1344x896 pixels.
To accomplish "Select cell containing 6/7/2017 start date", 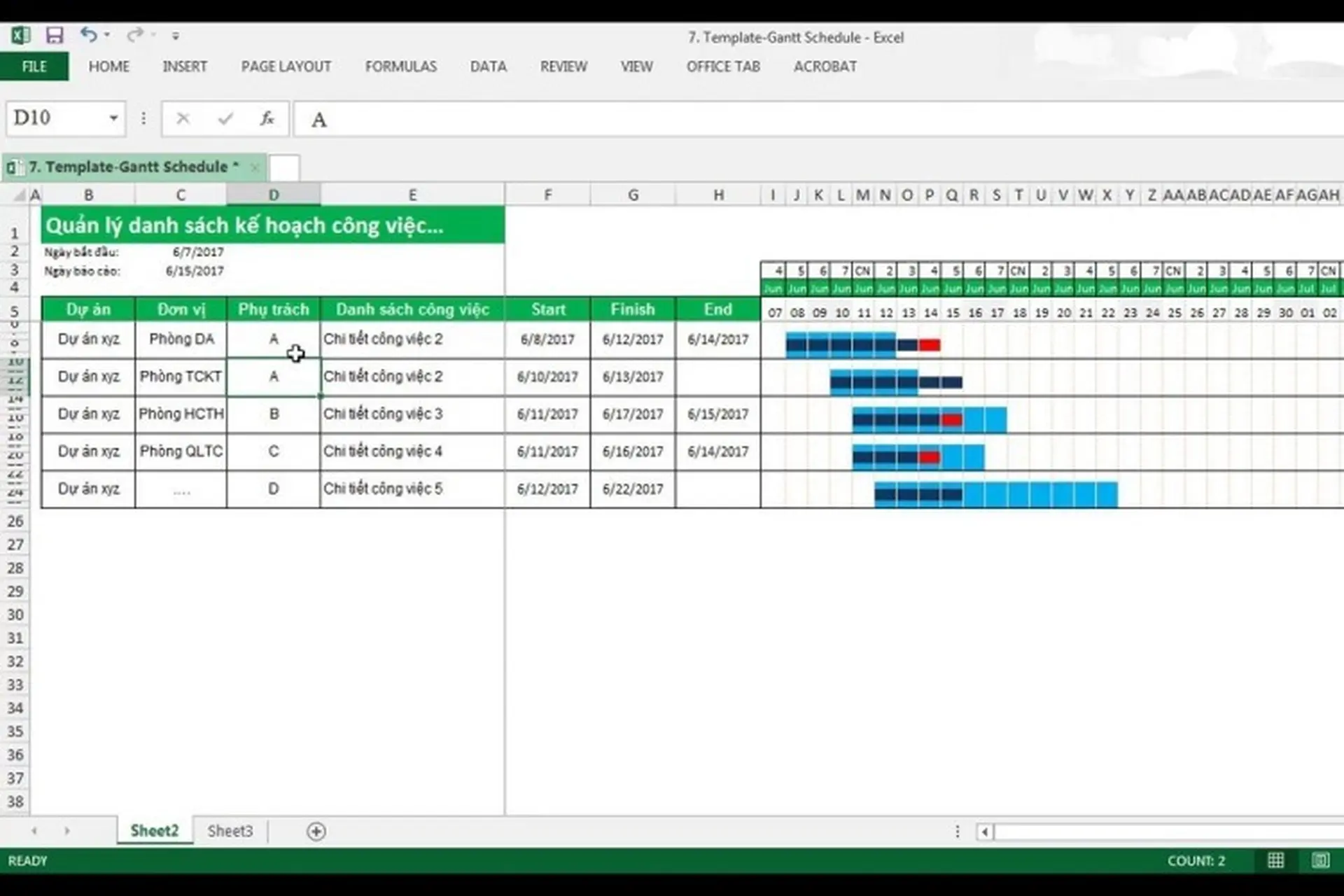I will [x=198, y=252].
